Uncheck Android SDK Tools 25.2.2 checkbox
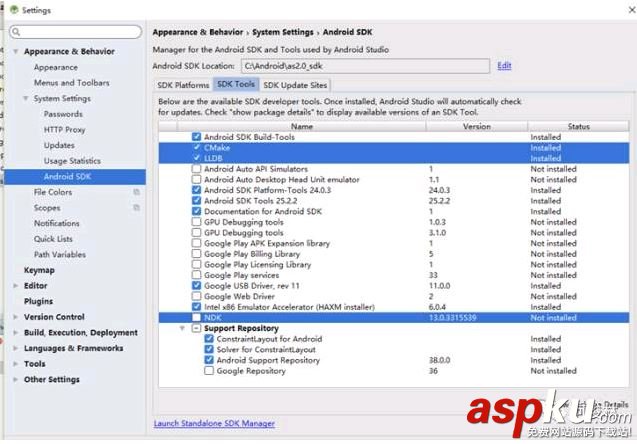Image resolution: width=637 pixels, height=444 pixels. (197, 200)
